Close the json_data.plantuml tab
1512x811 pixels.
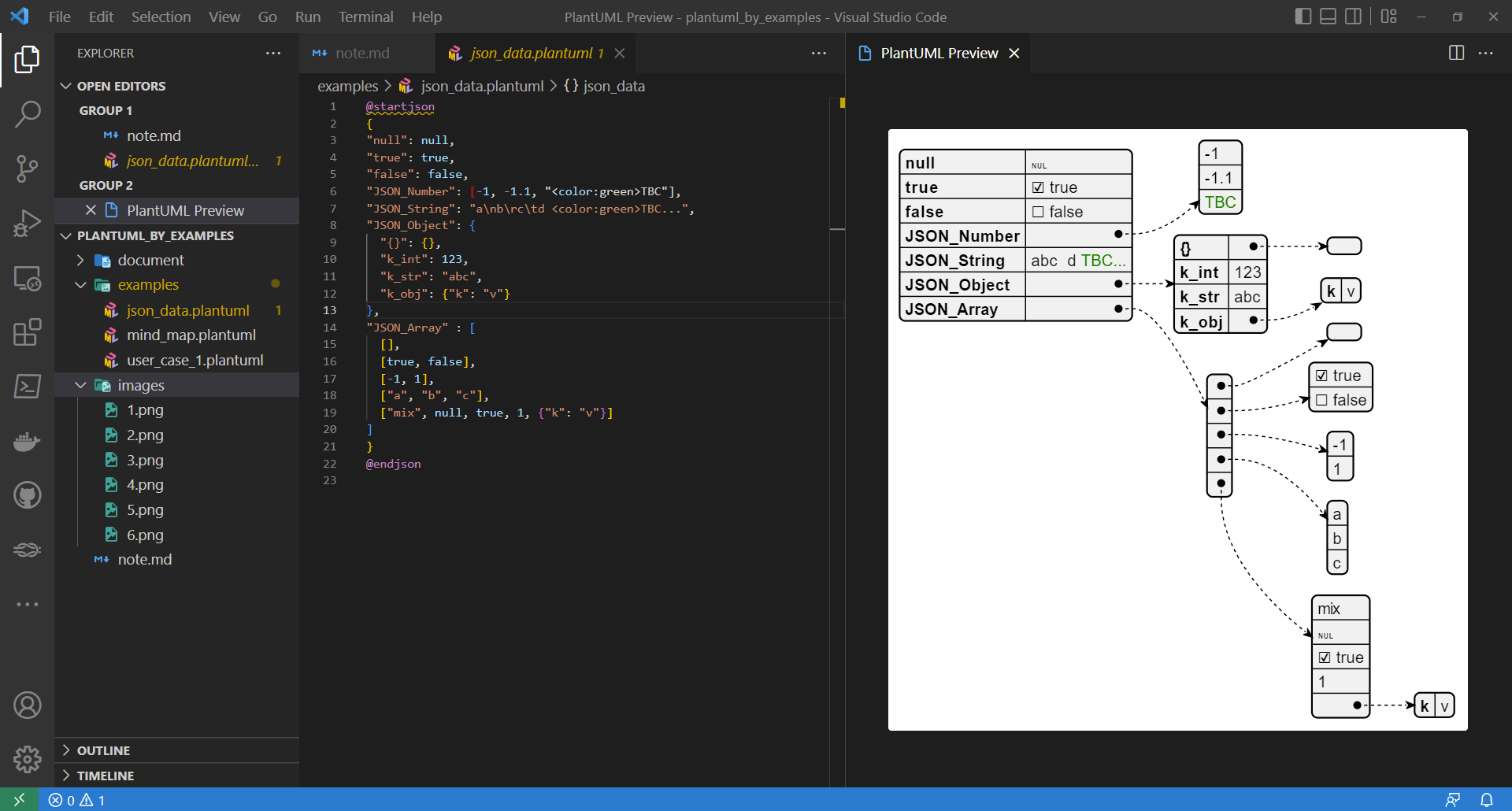point(620,53)
